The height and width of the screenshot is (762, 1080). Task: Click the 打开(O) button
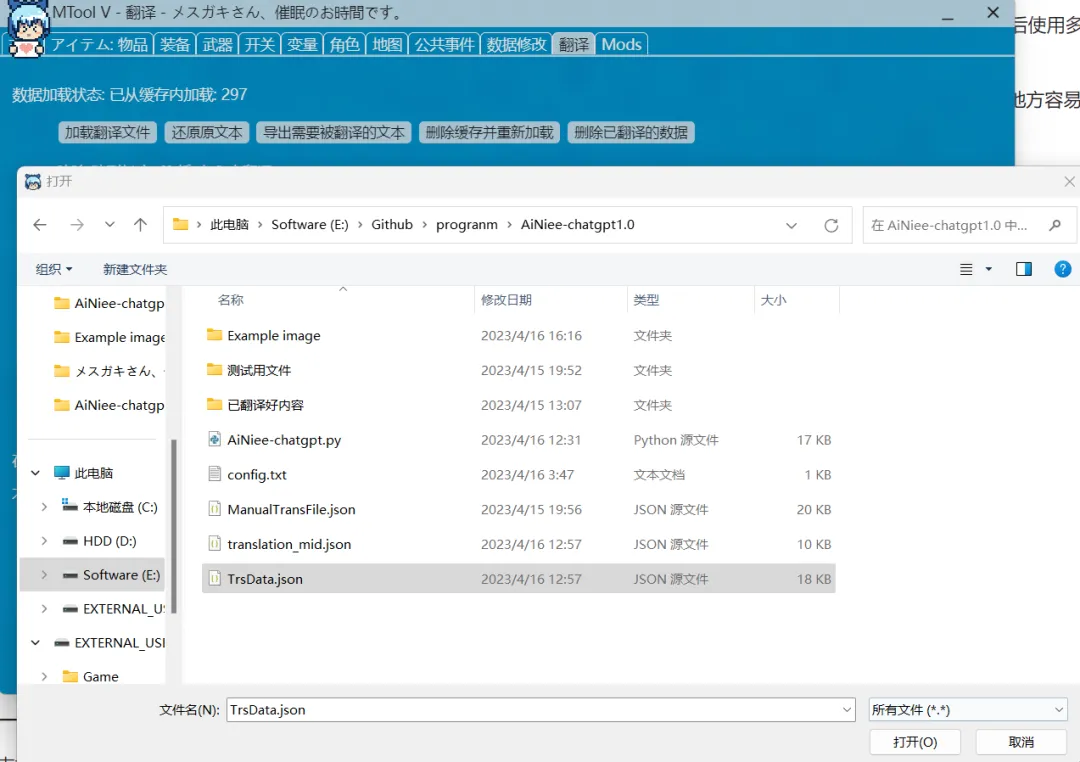915,742
